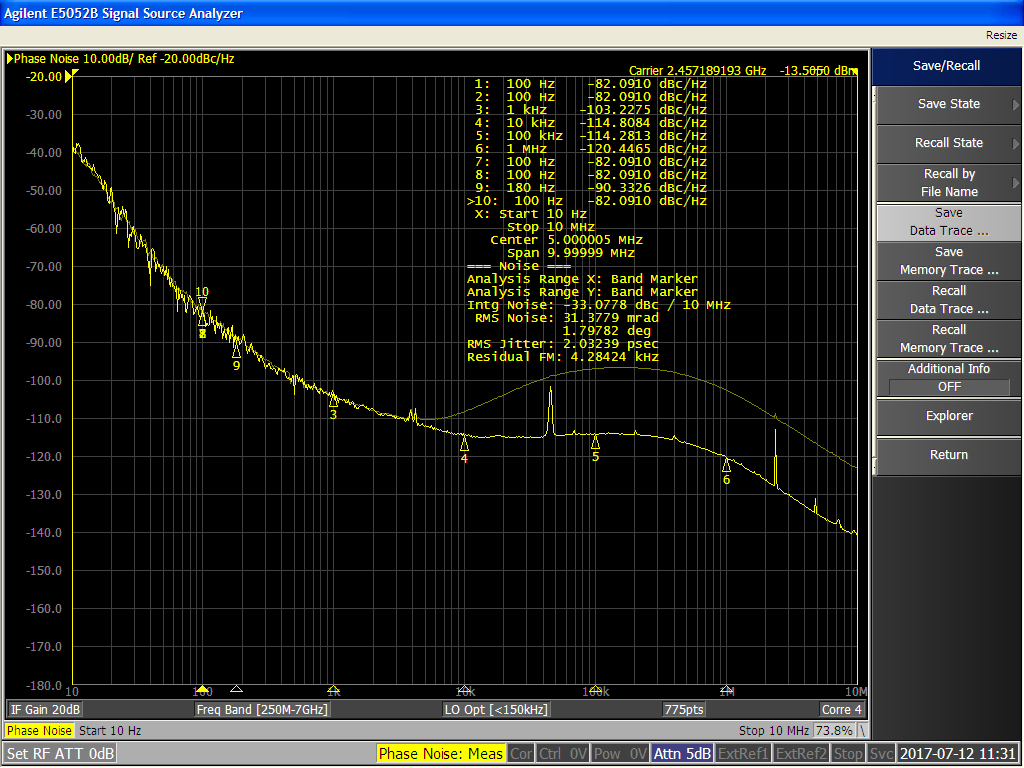
Task: Click the Cor status indicator
Action: (521, 754)
